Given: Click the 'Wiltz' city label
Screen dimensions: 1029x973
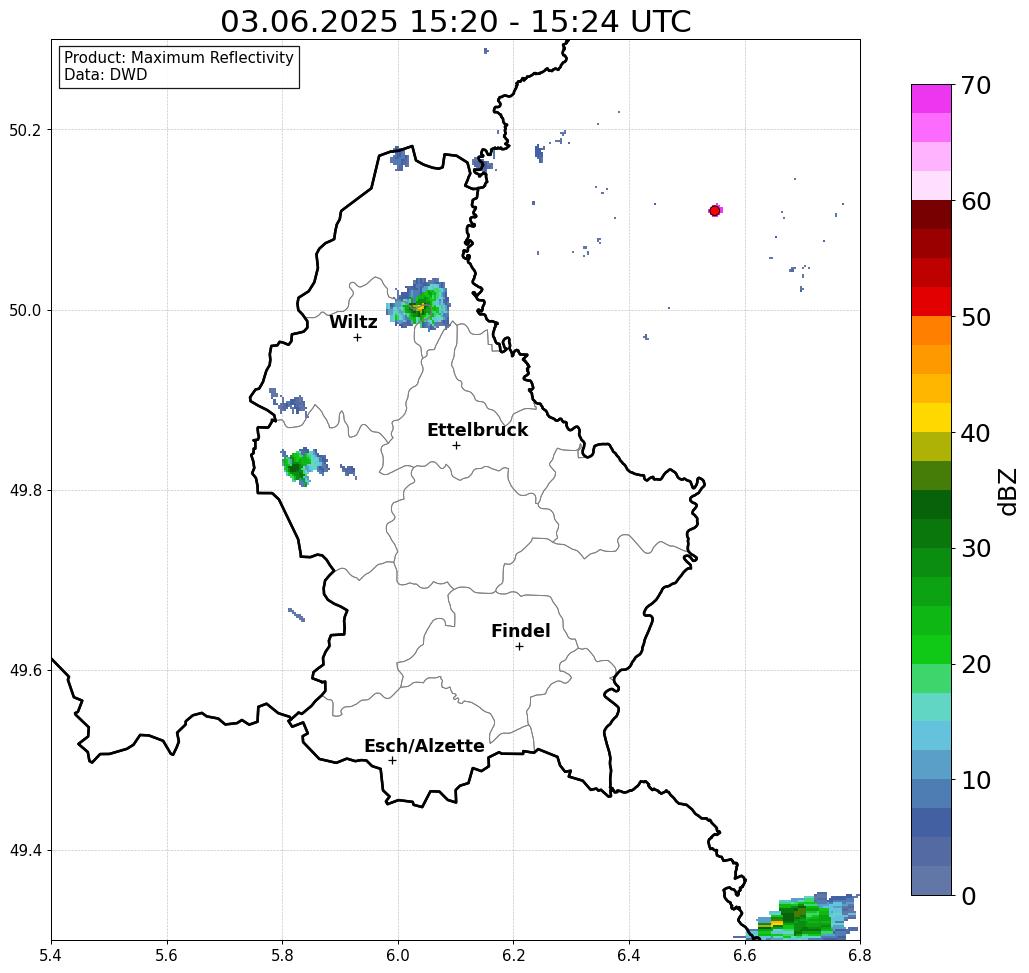Looking at the screenshot, I should (353, 322).
